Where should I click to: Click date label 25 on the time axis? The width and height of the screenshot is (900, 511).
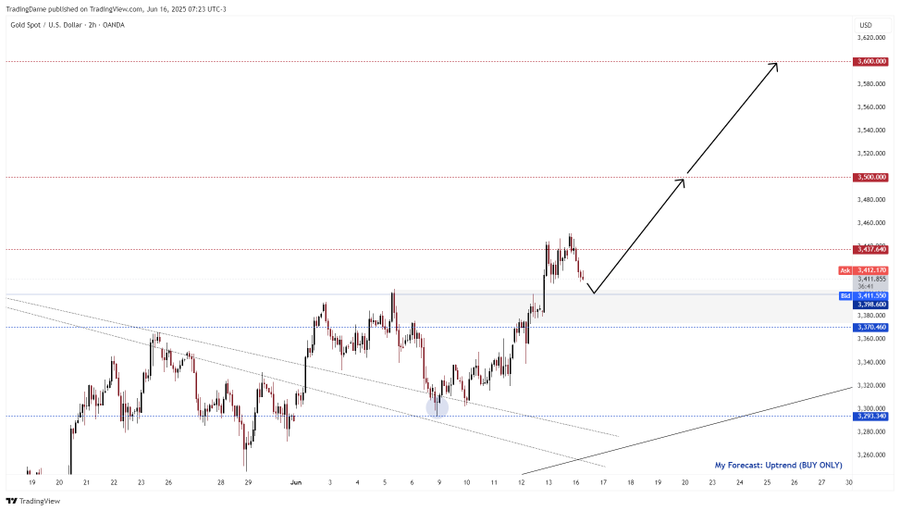[767, 483]
